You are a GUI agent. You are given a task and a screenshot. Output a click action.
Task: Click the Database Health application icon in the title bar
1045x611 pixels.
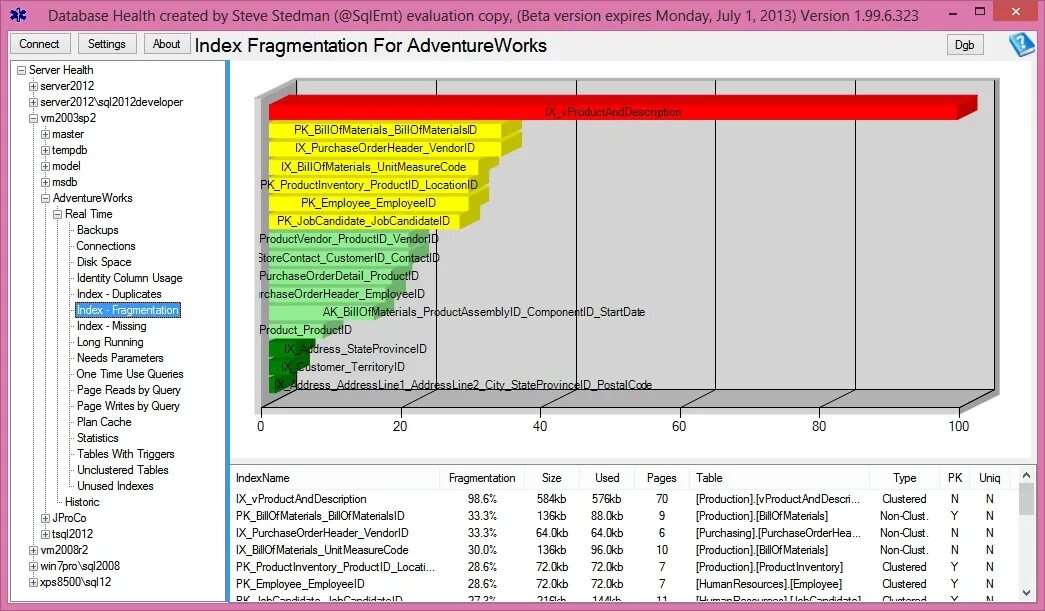tap(17, 11)
